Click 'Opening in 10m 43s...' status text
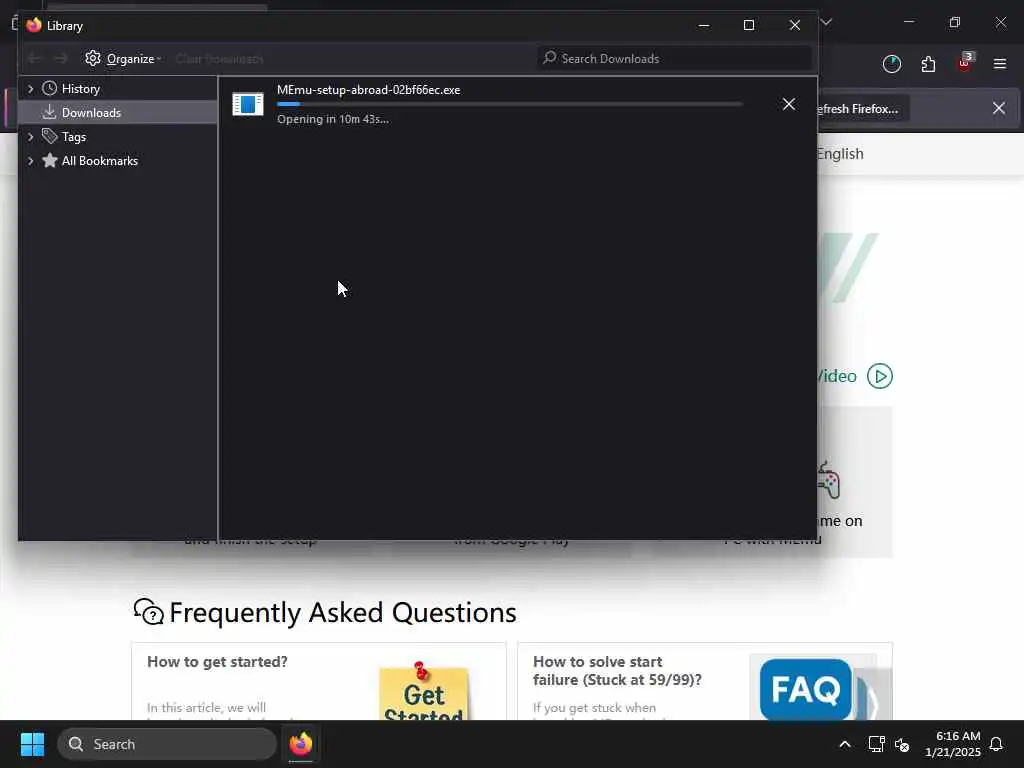 [x=333, y=119]
